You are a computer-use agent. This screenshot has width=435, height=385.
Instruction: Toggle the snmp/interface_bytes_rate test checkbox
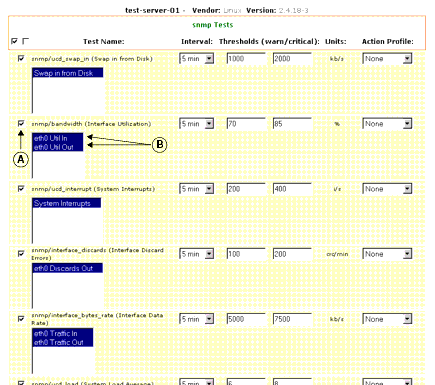(x=21, y=319)
